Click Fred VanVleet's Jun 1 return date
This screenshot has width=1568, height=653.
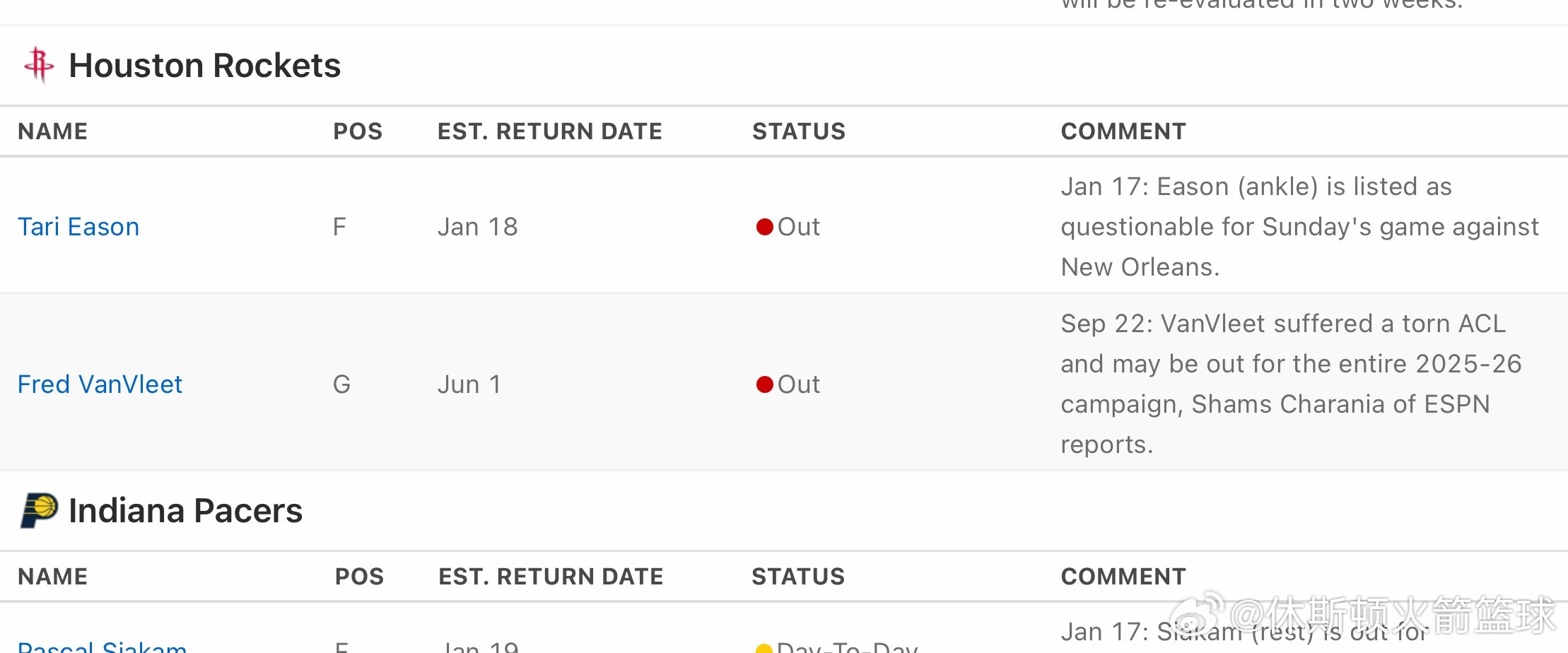coord(469,384)
